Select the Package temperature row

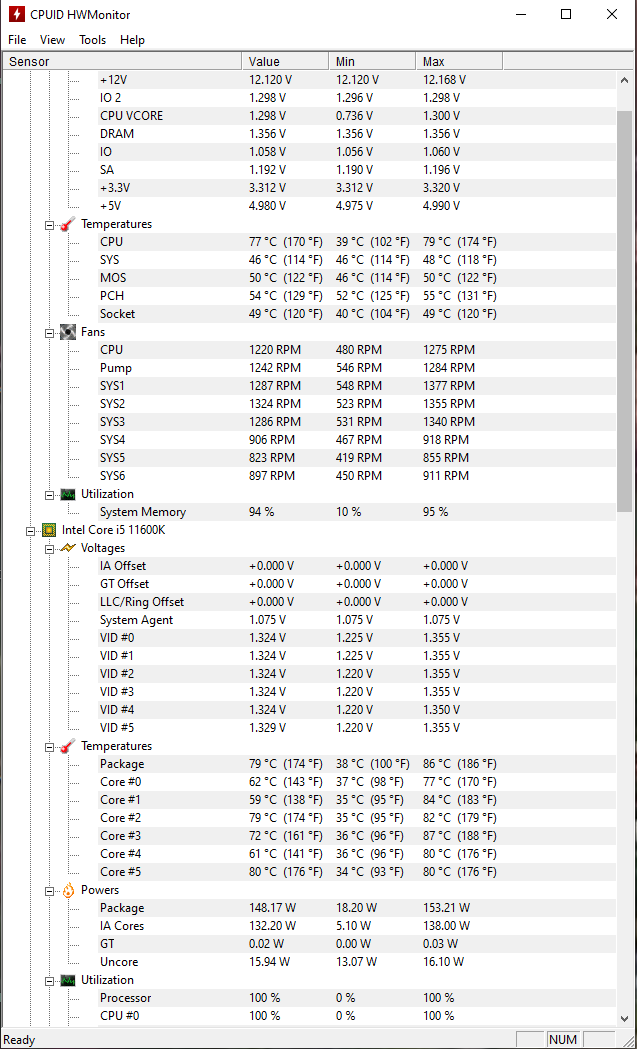(x=122, y=764)
